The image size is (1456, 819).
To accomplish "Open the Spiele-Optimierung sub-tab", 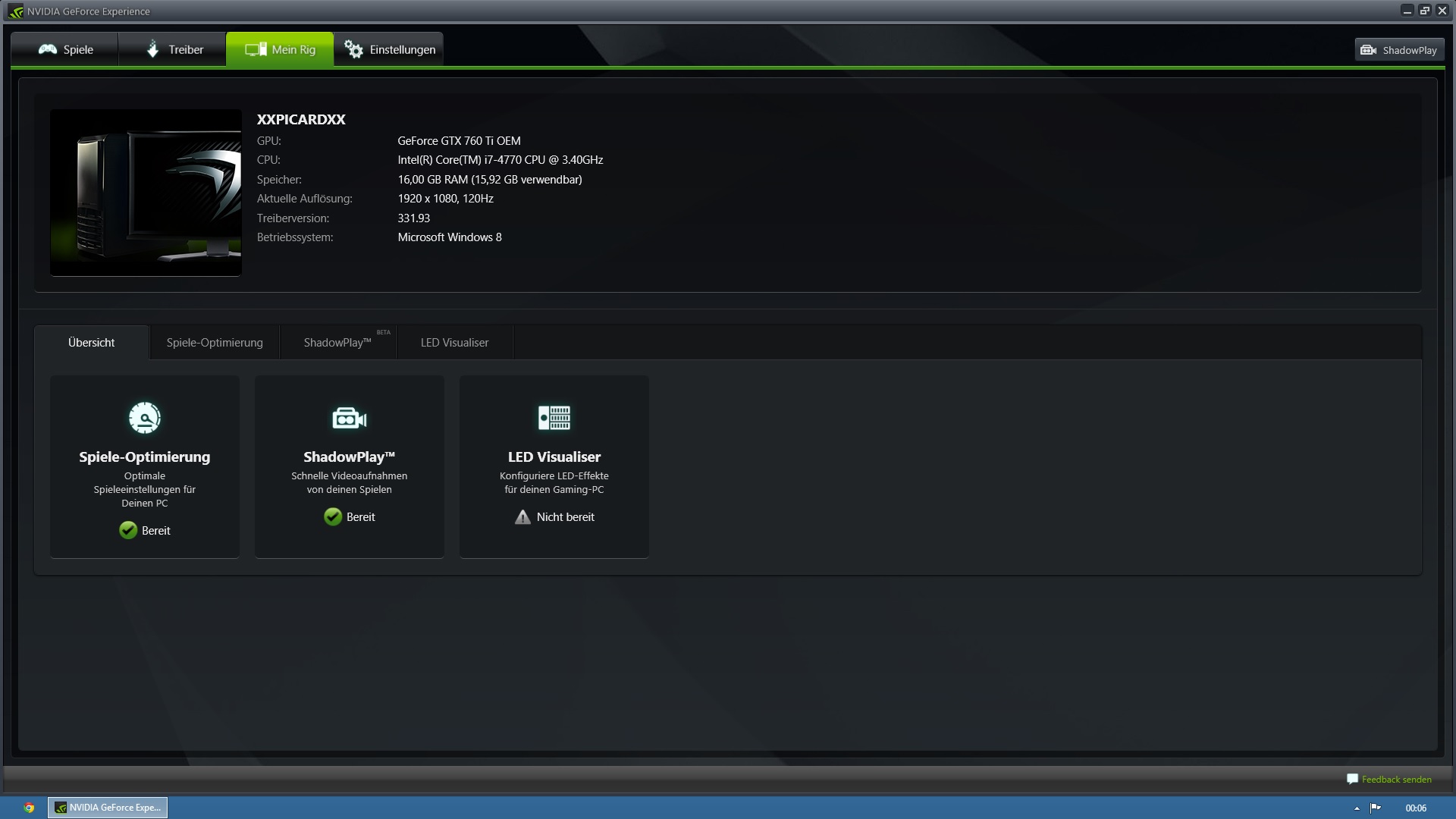I will point(215,343).
